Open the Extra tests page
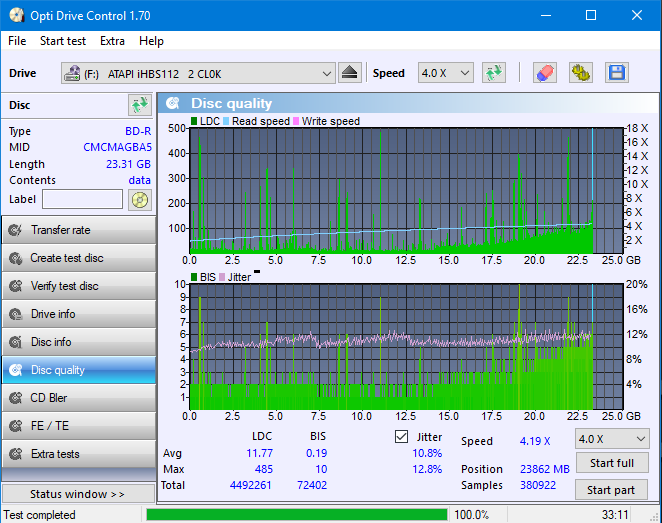Viewport: 662px width, 523px height. tap(79, 454)
